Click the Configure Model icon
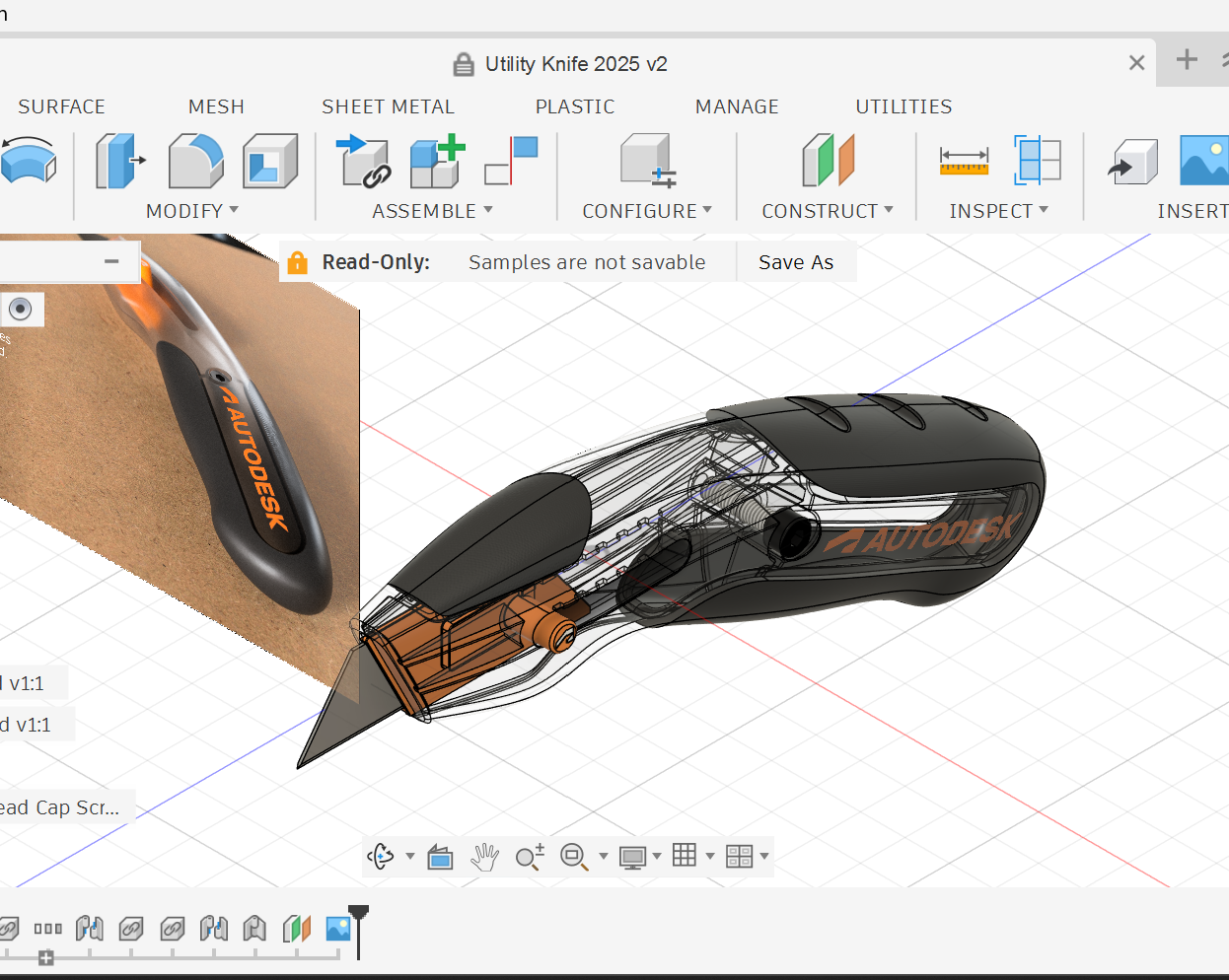Screen dimensions: 1229x980 pos(647,162)
